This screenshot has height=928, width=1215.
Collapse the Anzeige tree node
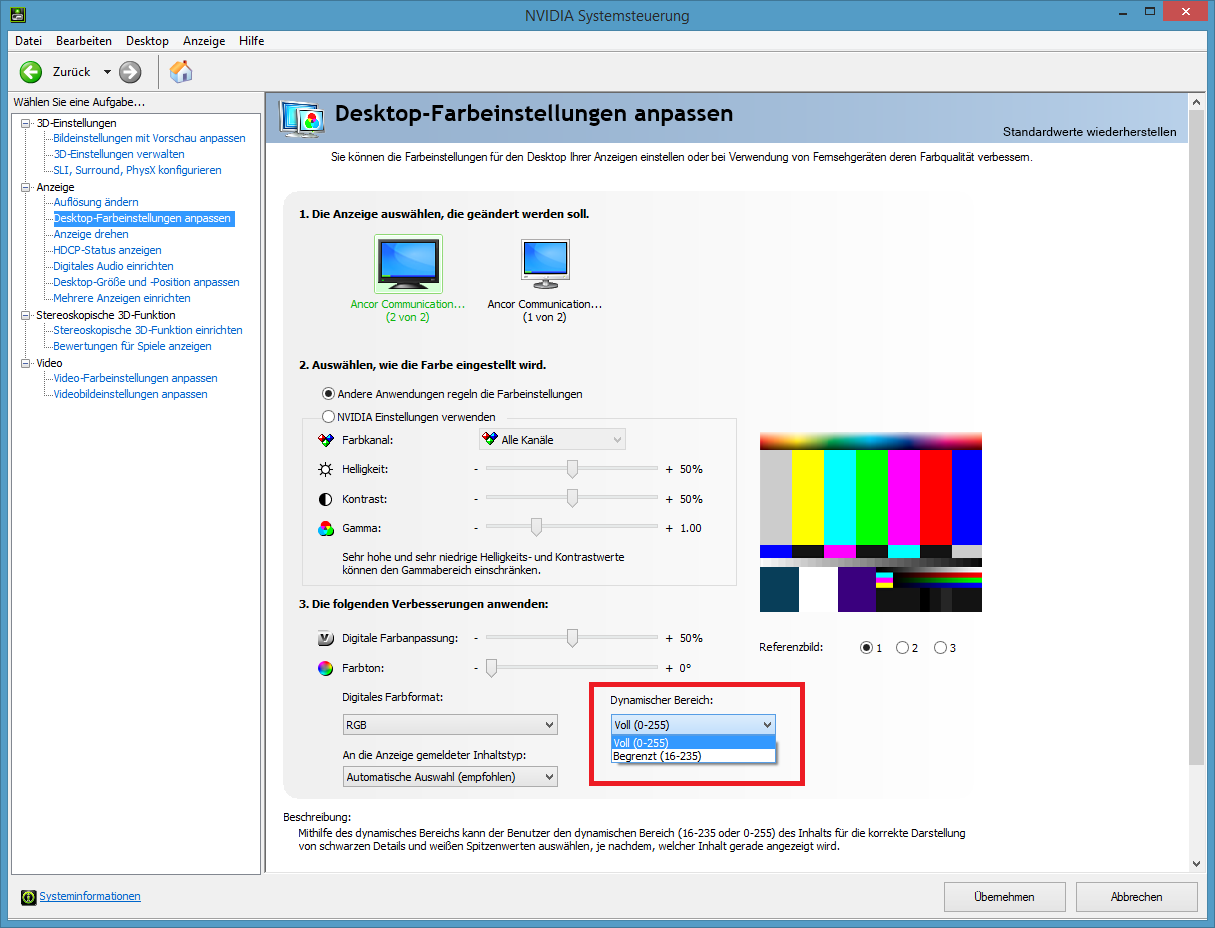tap(26, 187)
